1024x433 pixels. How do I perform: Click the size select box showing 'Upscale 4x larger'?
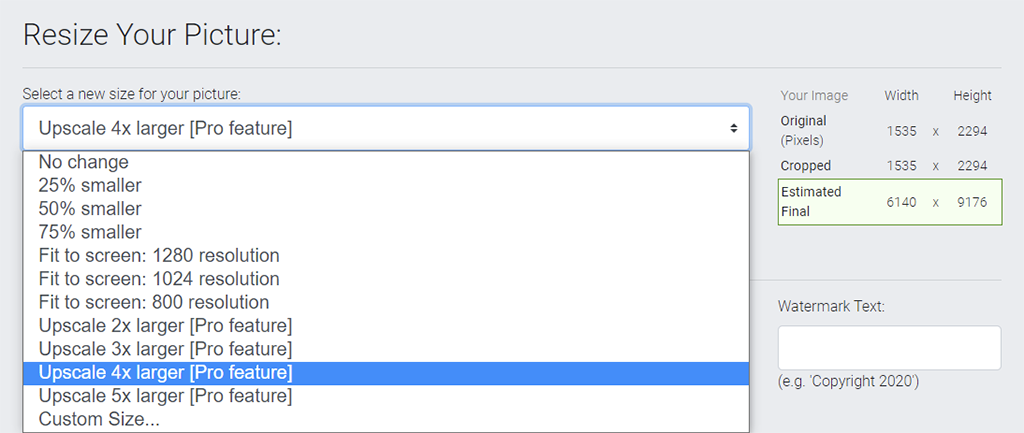click(385, 129)
